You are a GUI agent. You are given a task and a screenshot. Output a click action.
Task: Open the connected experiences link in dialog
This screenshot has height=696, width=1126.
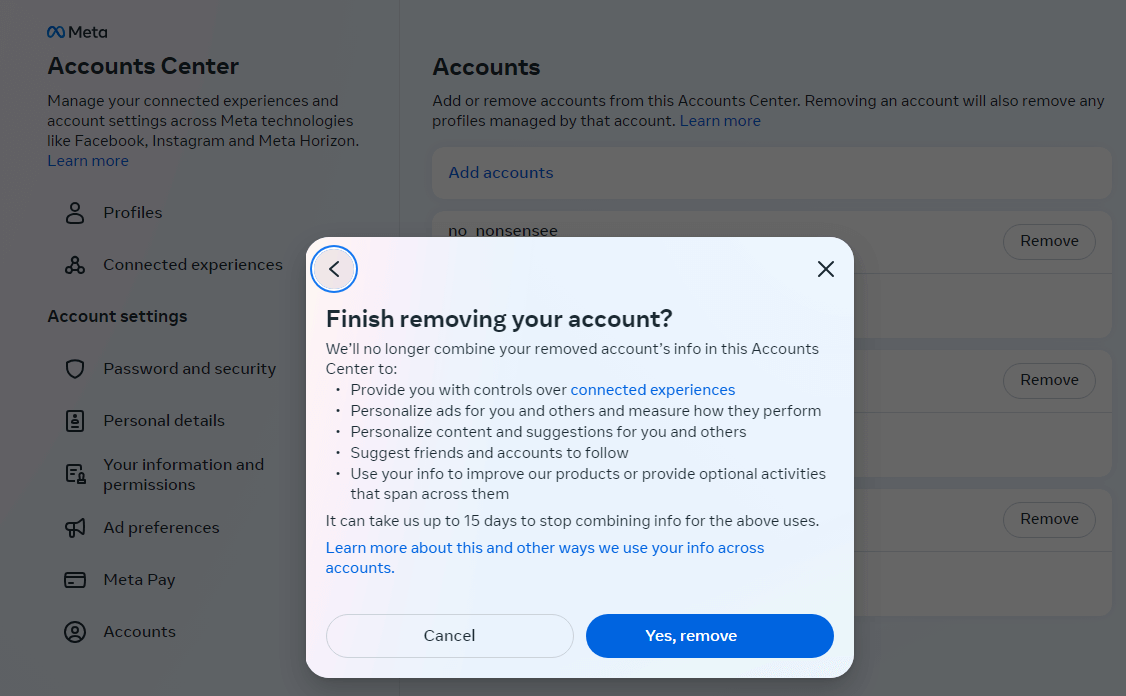coord(652,390)
